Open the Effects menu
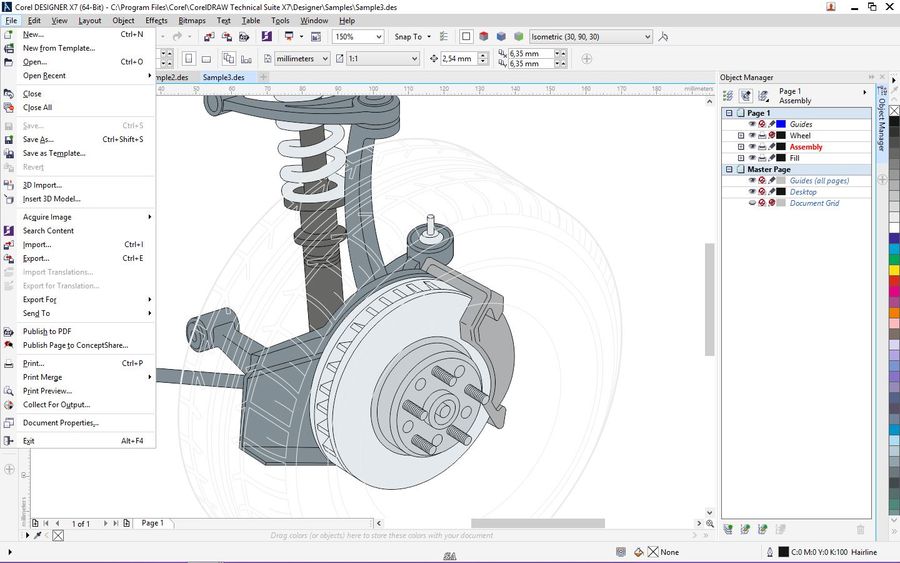This screenshot has height=563, width=900. coord(156,20)
